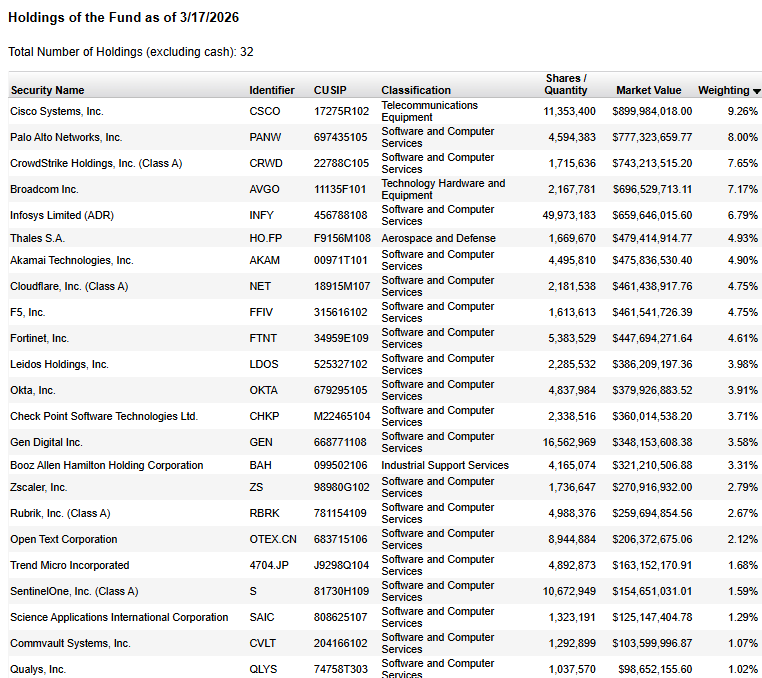The width and height of the screenshot is (762, 678).
Task: Select Infosys Limited (ADR) name
Action: click(x=62, y=215)
